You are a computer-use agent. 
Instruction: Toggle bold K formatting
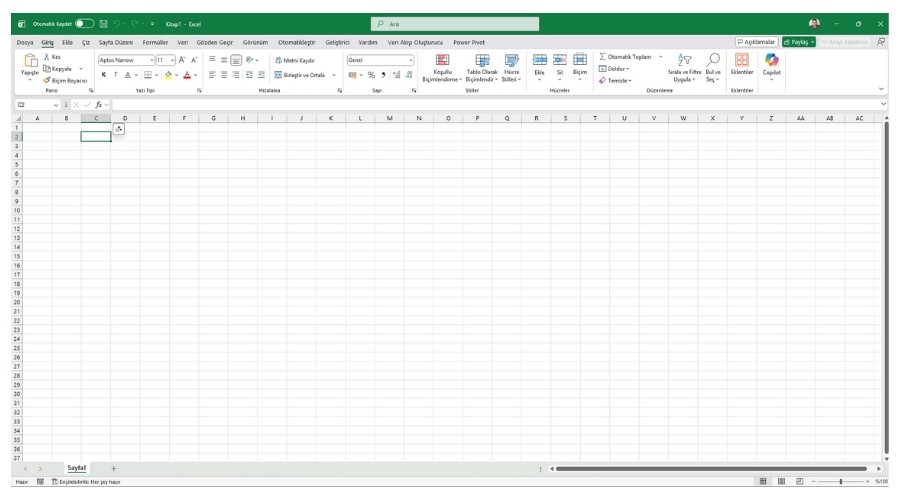[103, 75]
